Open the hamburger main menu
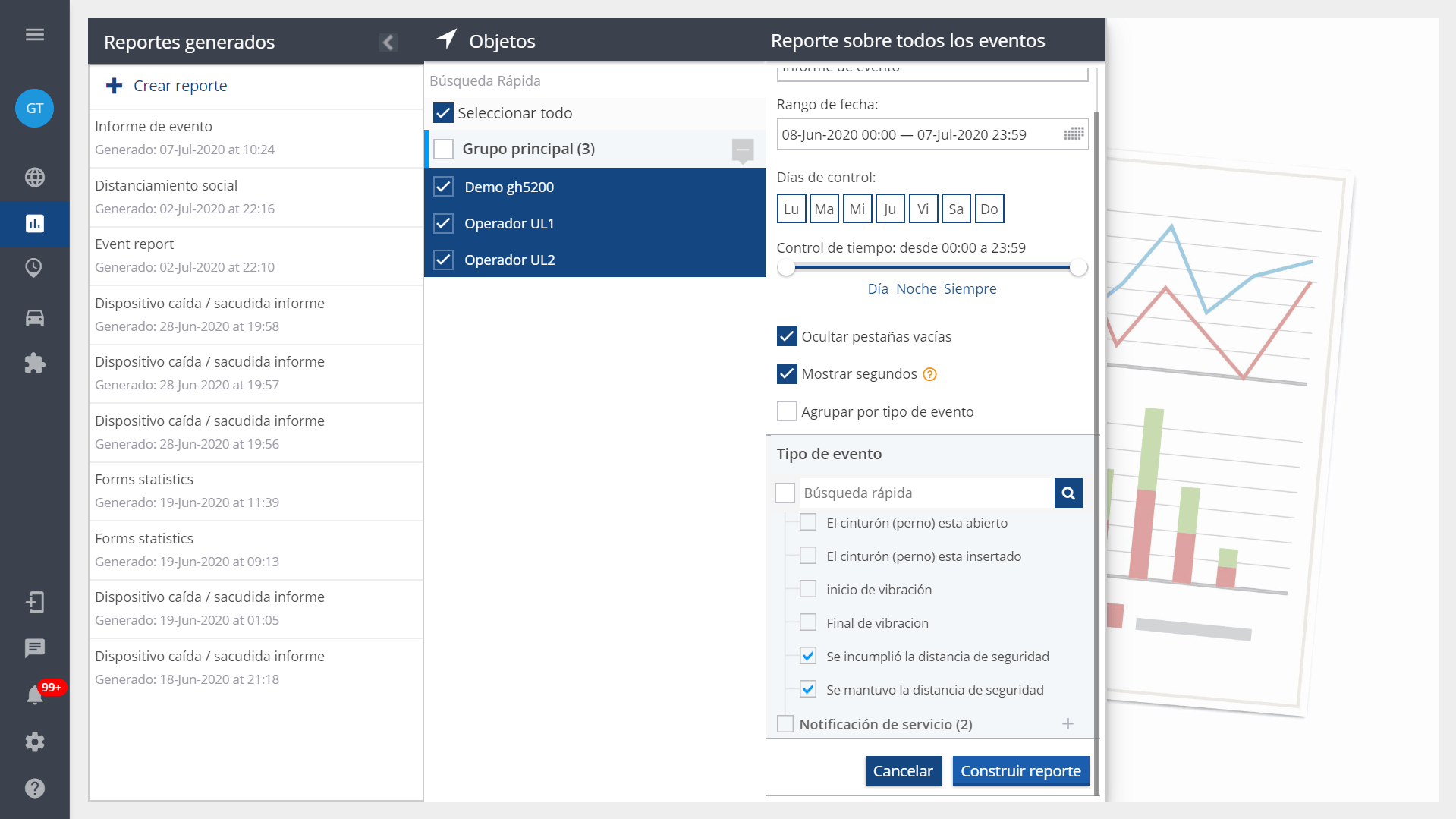 pos(35,35)
